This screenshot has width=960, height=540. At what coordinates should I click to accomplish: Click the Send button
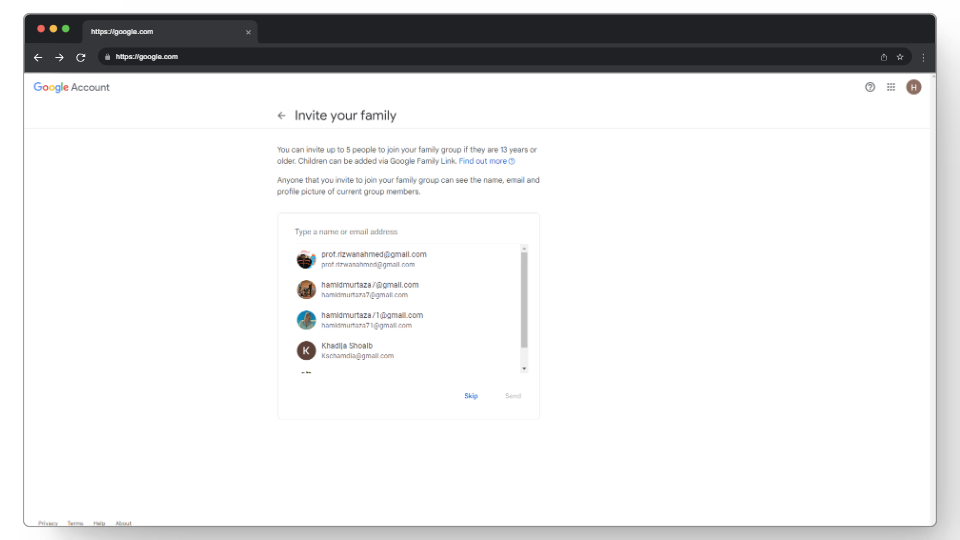[x=513, y=396]
